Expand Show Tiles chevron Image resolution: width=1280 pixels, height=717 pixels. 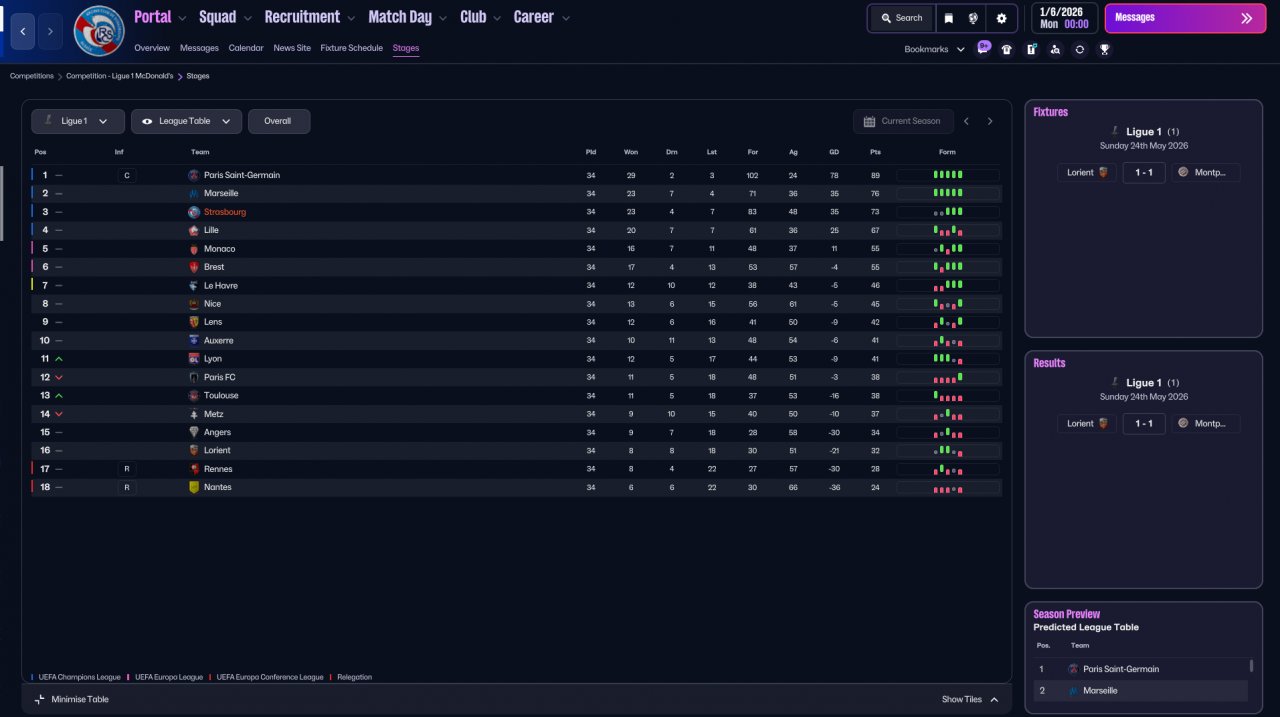click(994, 699)
